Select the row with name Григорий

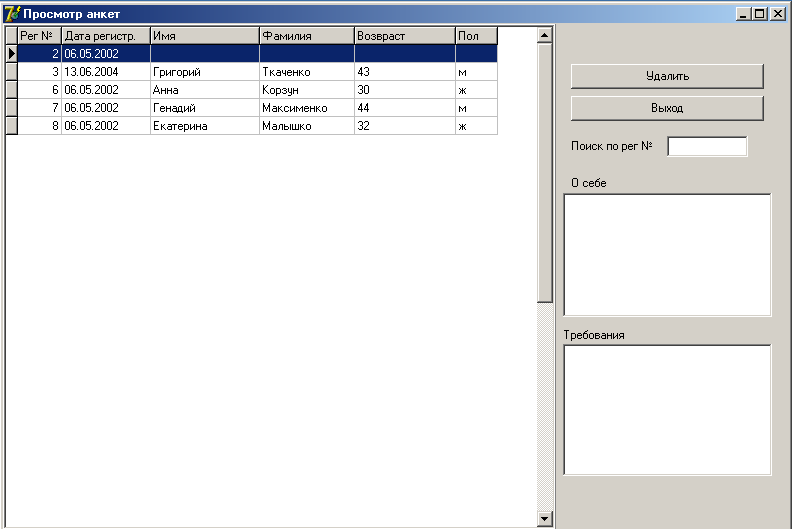204,72
